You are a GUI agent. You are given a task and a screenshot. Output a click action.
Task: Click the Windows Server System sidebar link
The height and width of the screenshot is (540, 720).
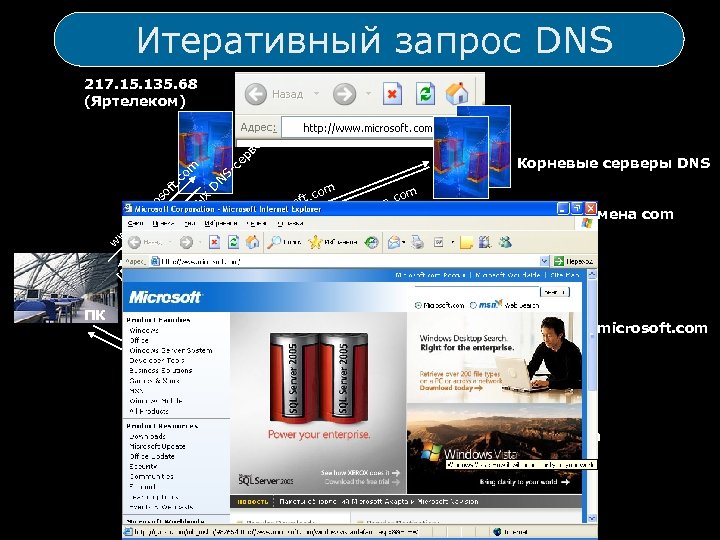click(x=171, y=350)
